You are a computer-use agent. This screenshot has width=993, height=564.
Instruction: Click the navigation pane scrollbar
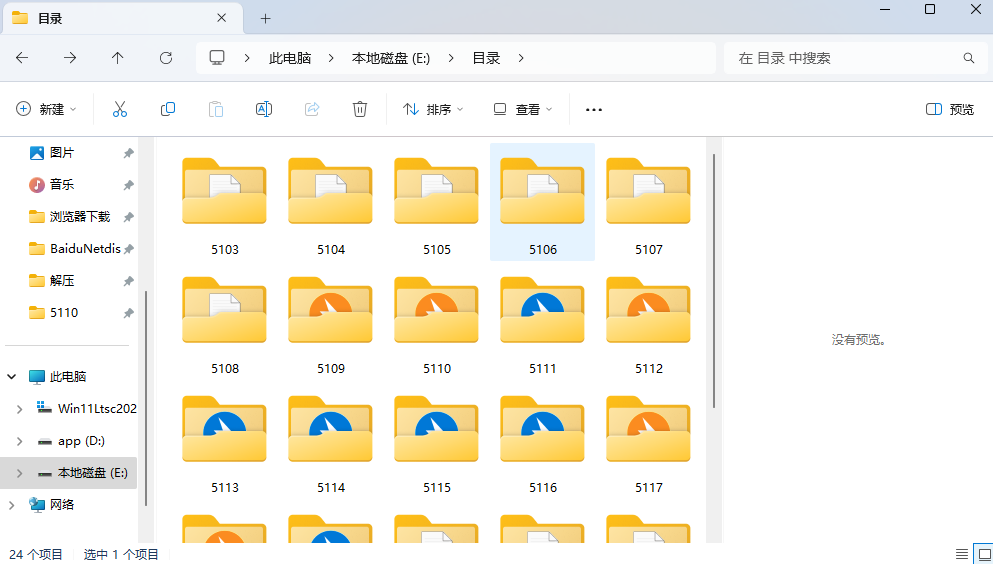[146, 398]
